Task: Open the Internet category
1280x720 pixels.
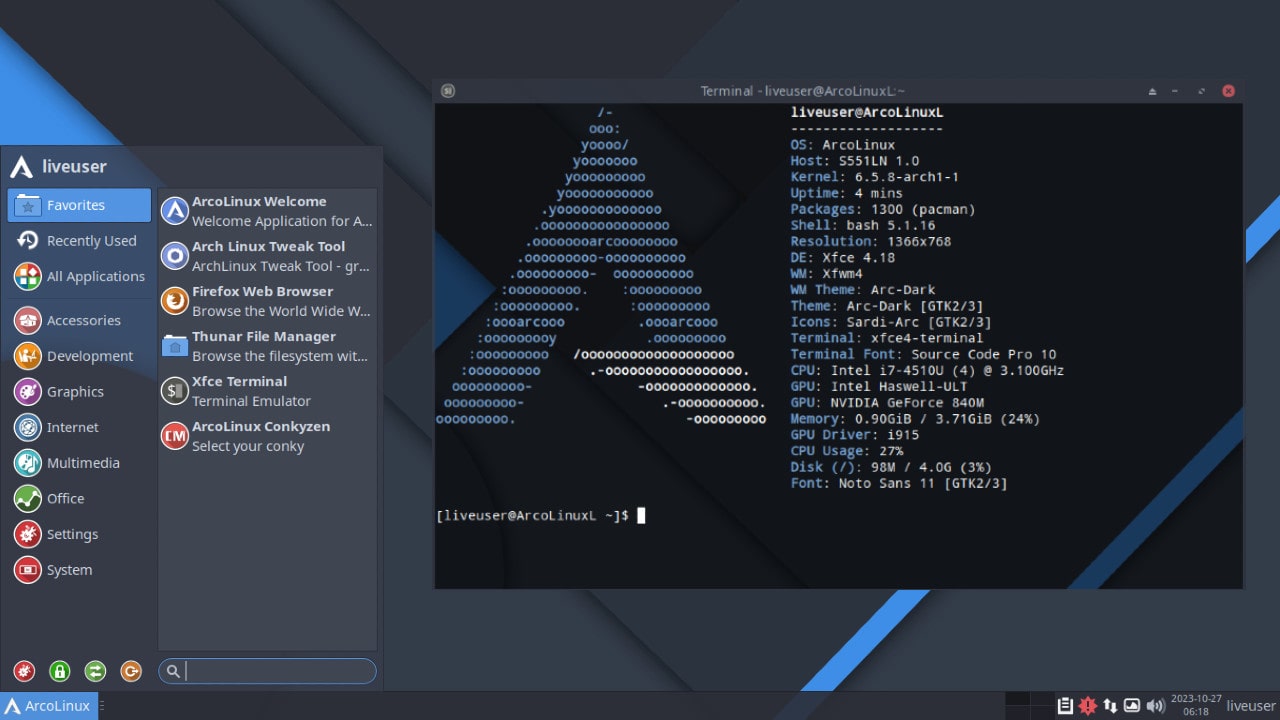Action: [79, 427]
